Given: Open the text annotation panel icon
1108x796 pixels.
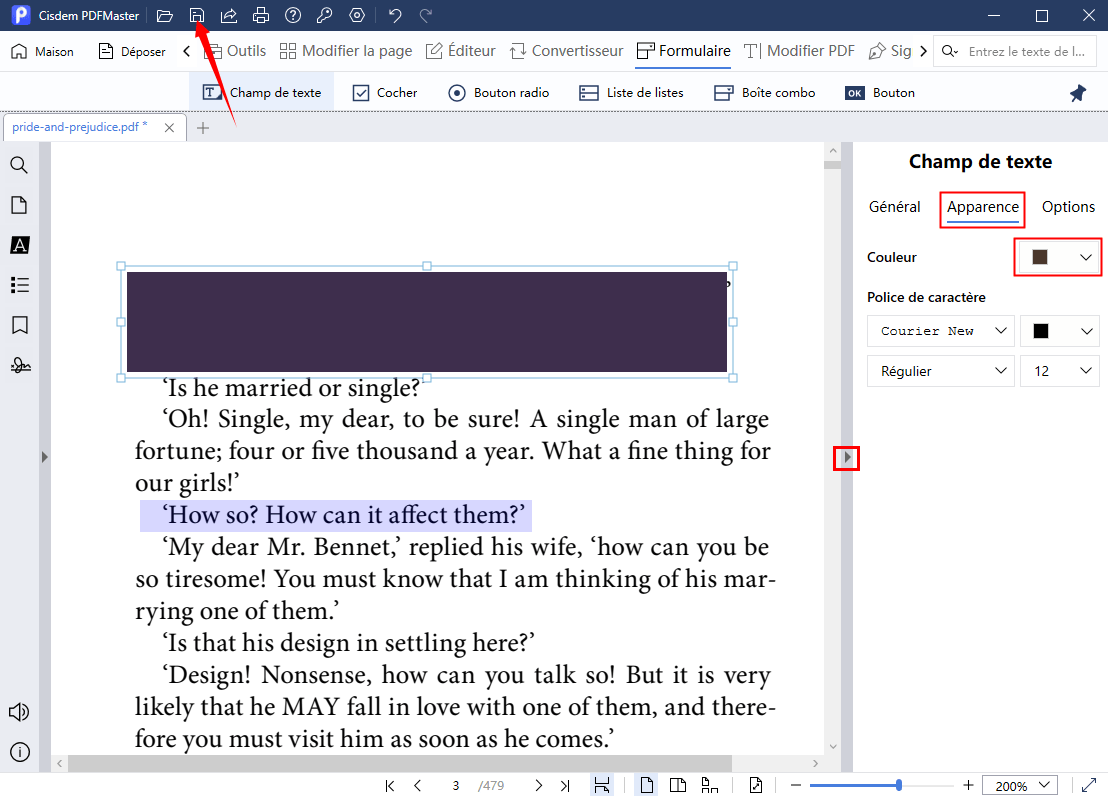Looking at the screenshot, I should [x=19, y=245].
